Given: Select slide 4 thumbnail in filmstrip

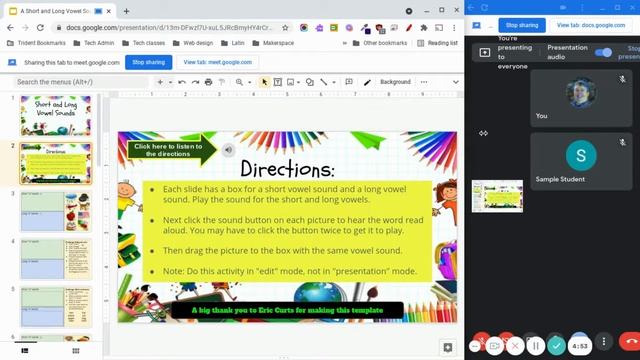Looking at the screenshot, I should coord(56,259).
